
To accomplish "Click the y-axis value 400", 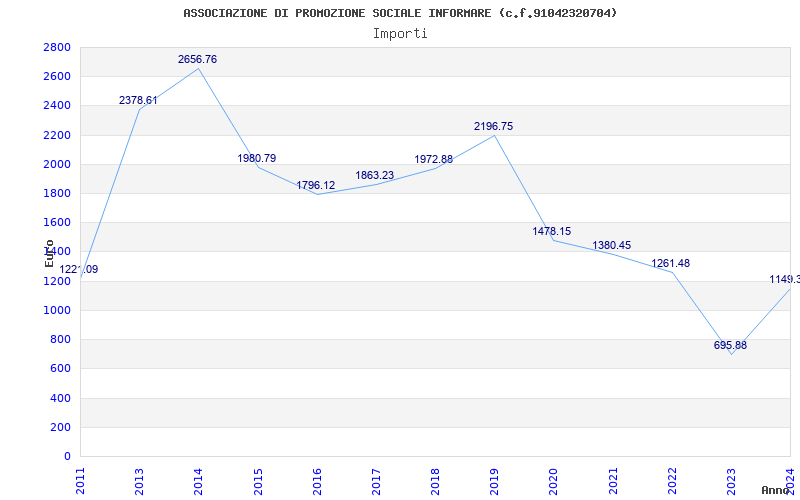I will click(60, 398).
